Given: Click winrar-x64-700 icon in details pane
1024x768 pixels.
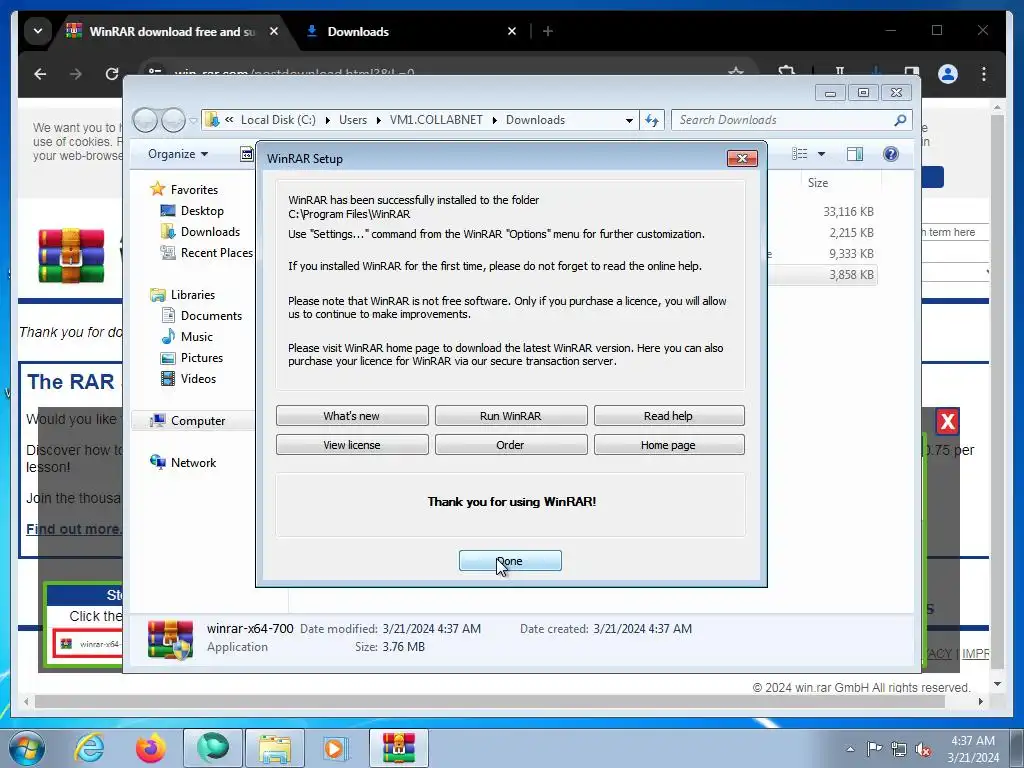Looking at the screenshot, I should click(170, 638).
